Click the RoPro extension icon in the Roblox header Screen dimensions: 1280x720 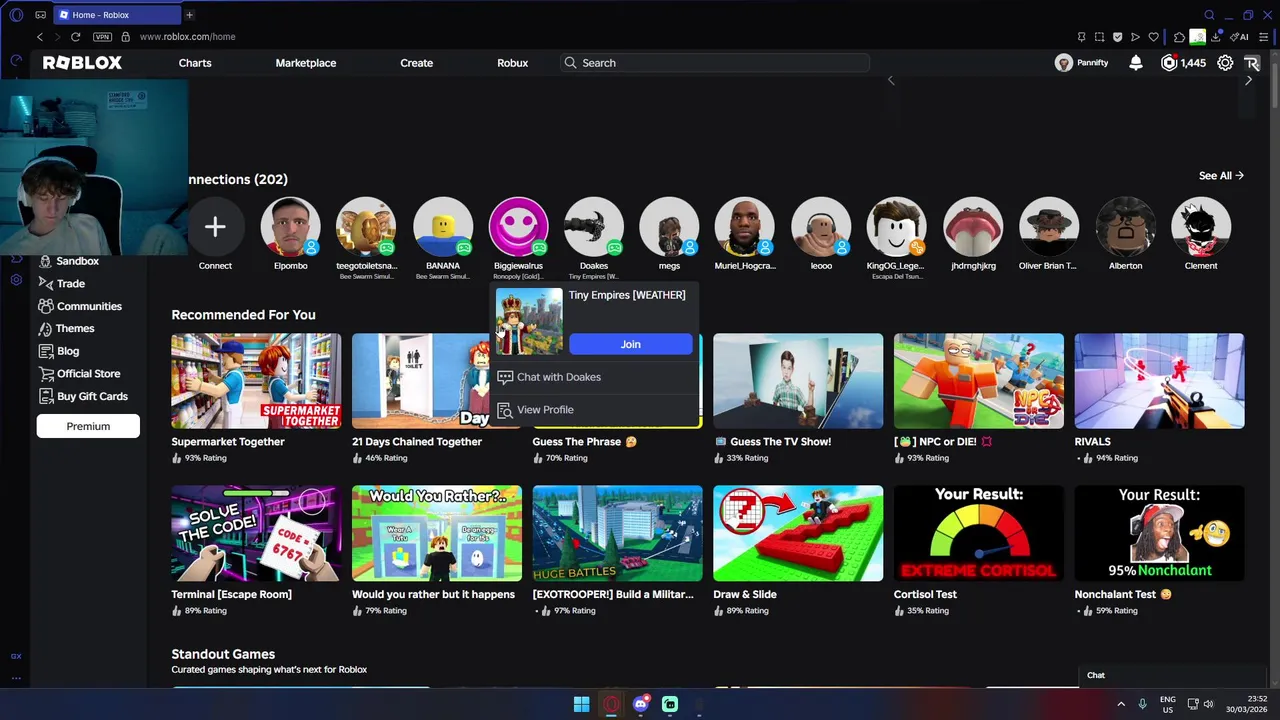(x=1252, y=63)
